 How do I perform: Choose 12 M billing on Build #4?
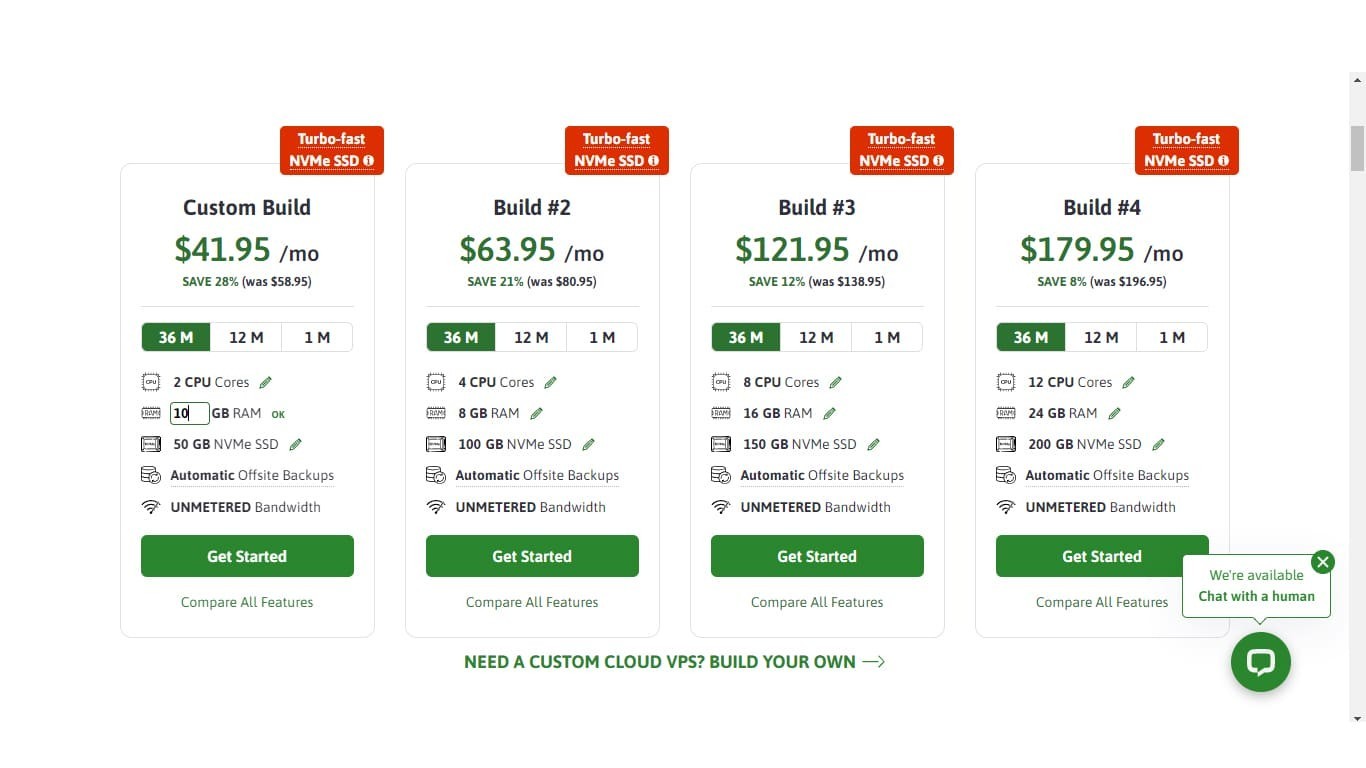point(1101,337)
